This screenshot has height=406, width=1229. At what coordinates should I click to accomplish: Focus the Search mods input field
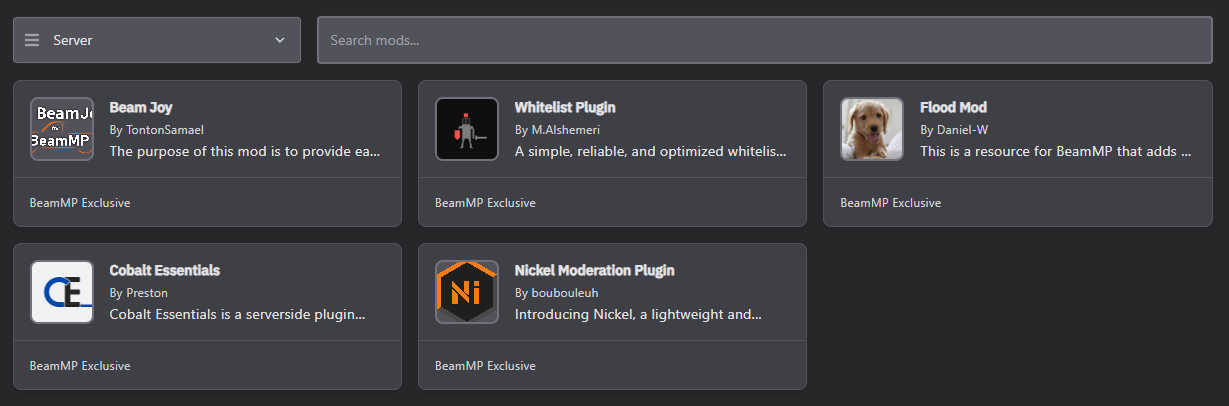(764, 40)
